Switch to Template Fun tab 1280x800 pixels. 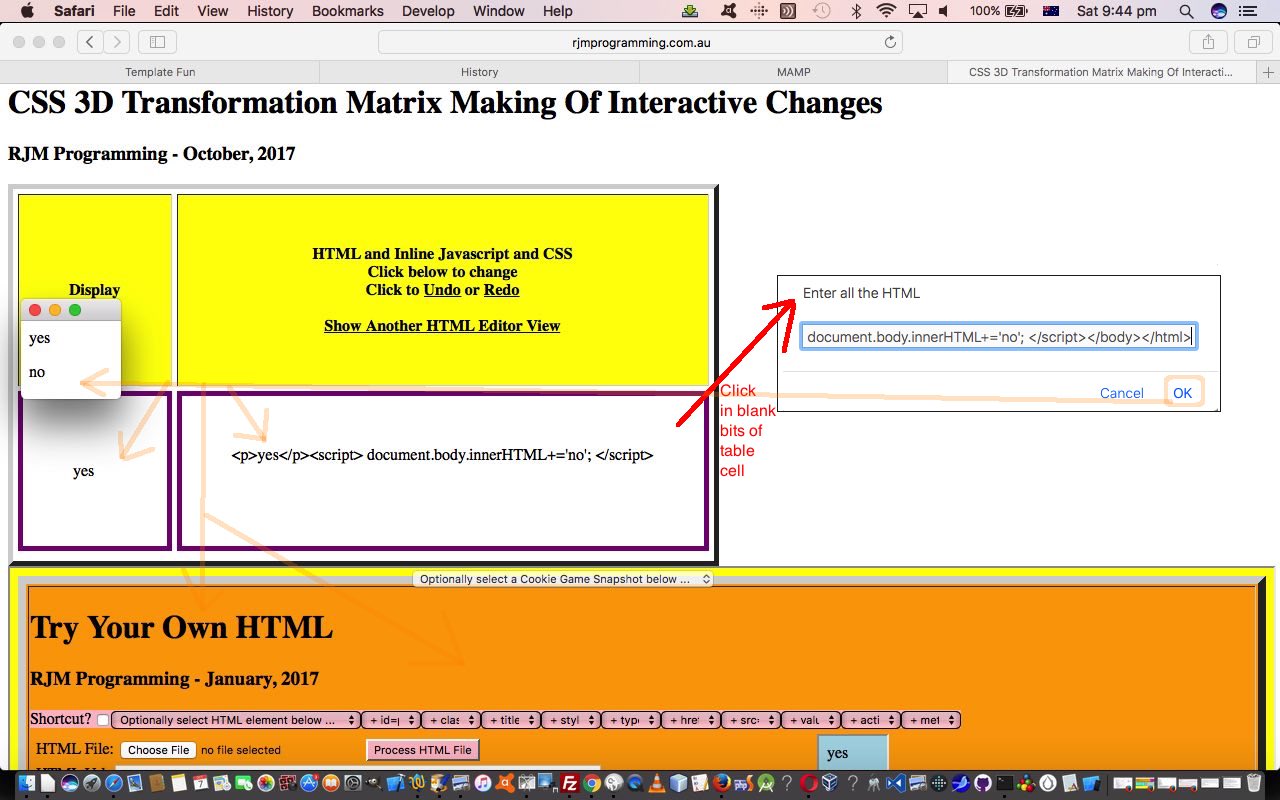pyautogui.click(x=160, y=72)
